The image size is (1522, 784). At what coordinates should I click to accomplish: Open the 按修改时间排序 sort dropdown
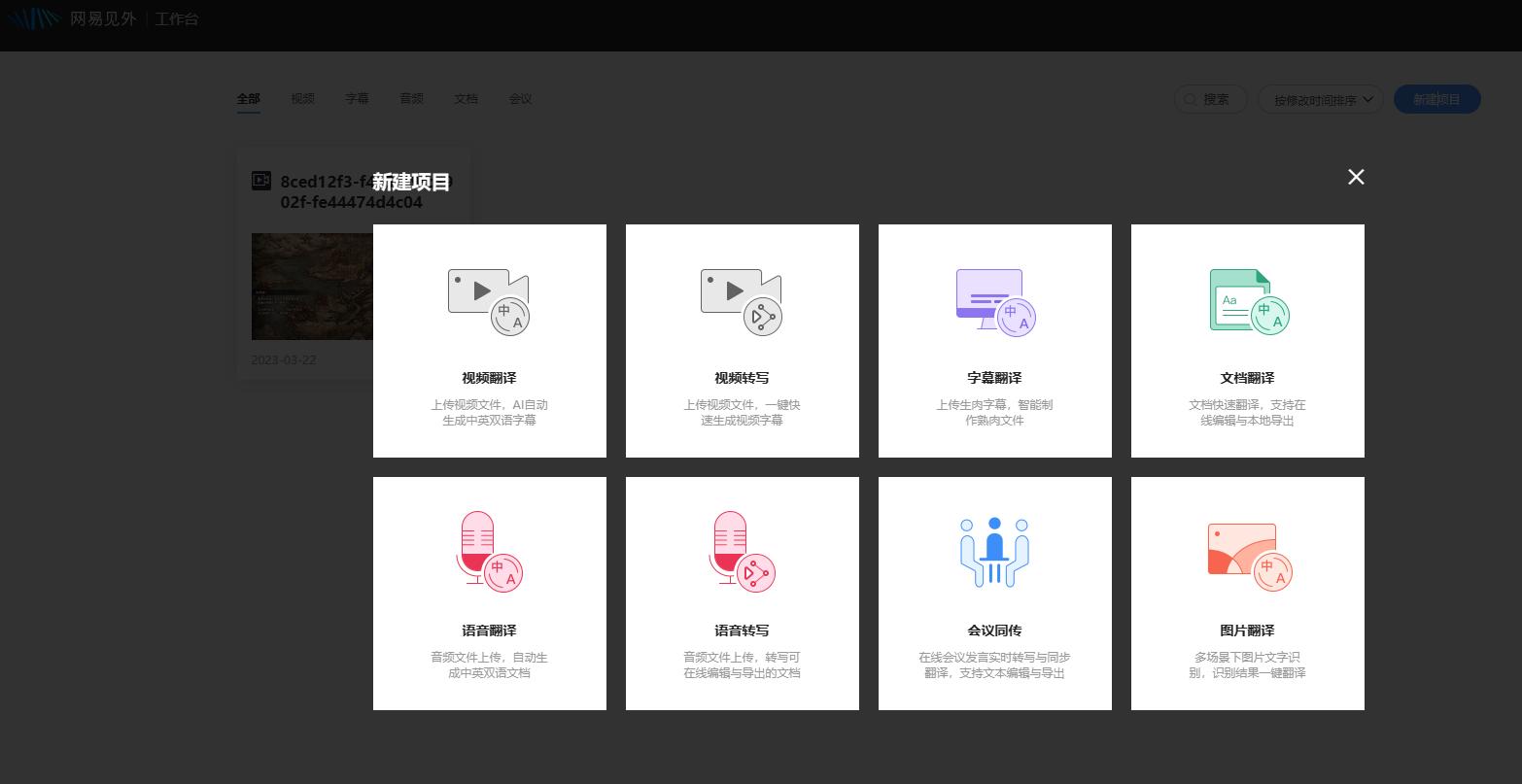point(1320,99)
